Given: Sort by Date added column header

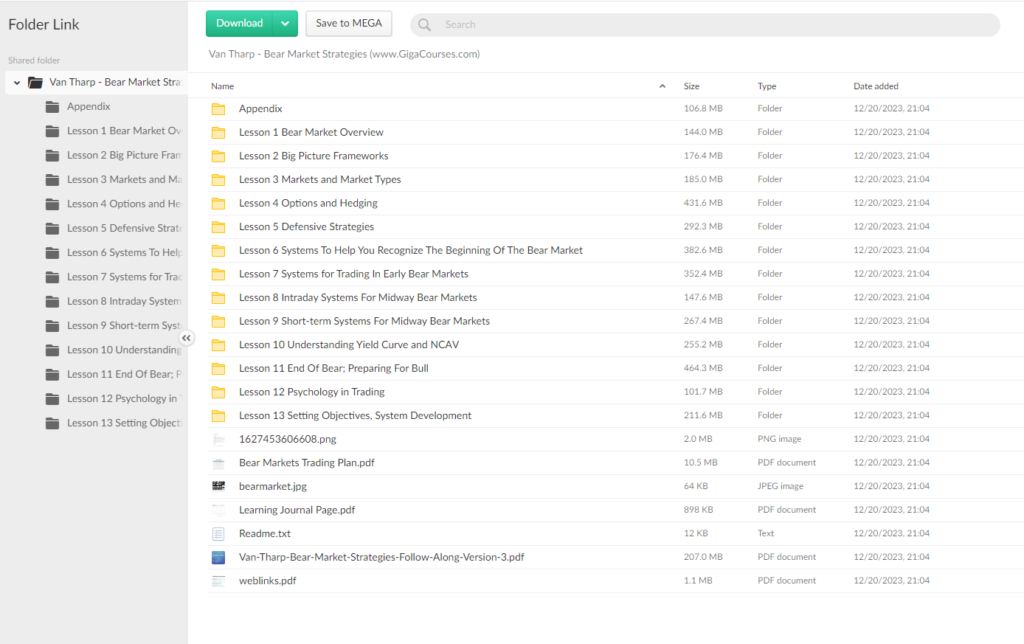Looking at the screenshot, I should pos(875,86).
